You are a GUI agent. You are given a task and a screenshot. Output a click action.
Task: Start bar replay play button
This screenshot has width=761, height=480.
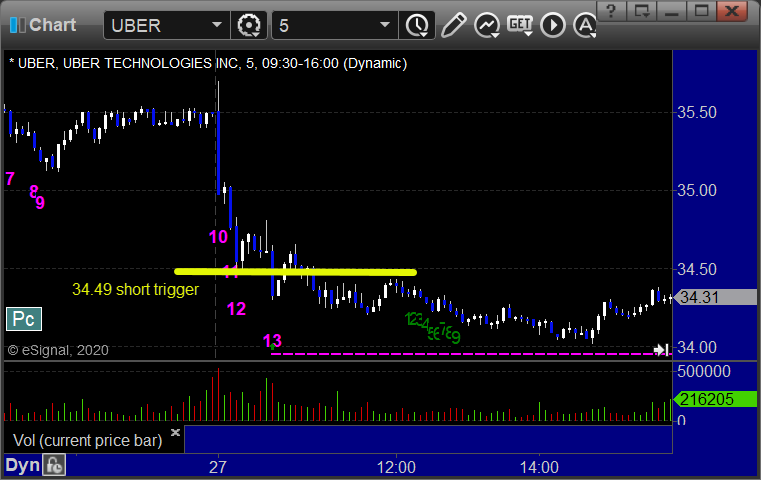(x=553, y=25)
